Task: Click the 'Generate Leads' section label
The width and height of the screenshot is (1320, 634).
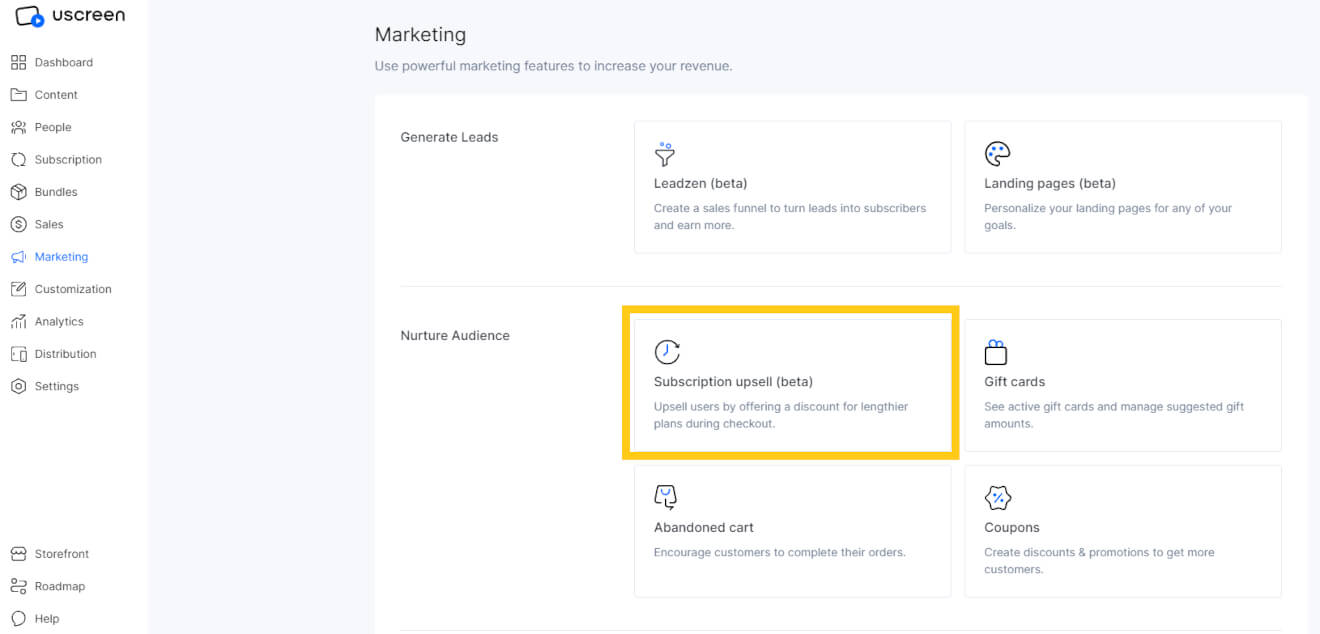Action: (449, 137)
